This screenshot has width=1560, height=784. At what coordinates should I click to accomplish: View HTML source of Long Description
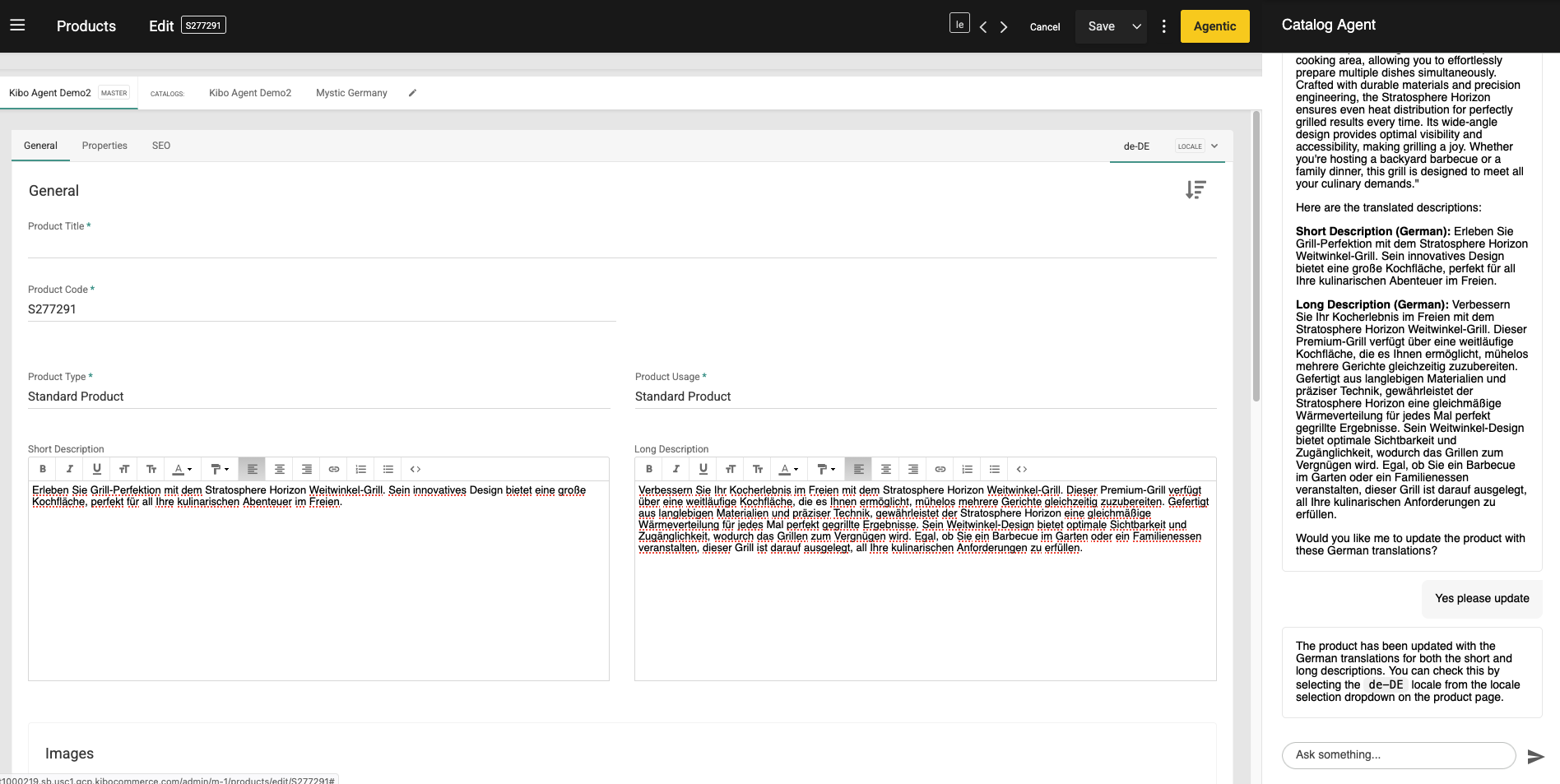1022,469
